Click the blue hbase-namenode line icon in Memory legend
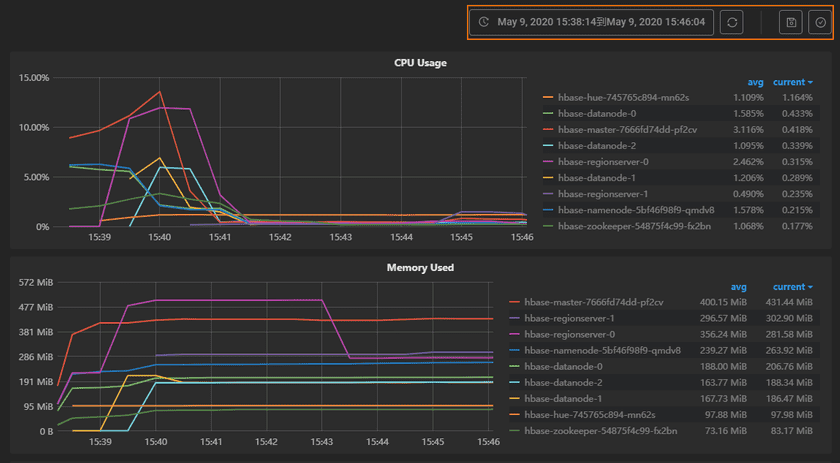This screenshot has height=463, width=840. 515,350
